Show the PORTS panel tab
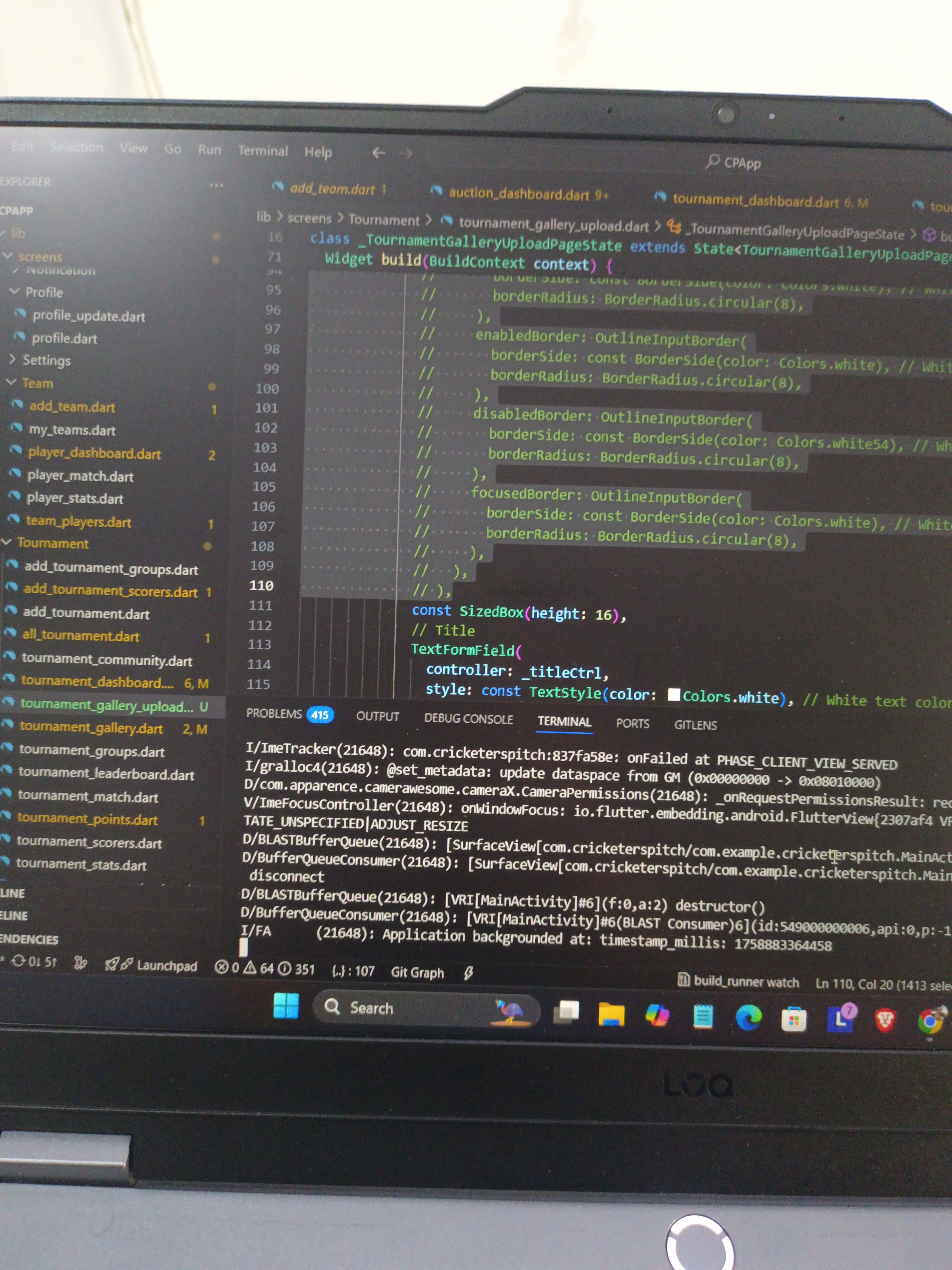952x1270 pixels. coord(632,723)
